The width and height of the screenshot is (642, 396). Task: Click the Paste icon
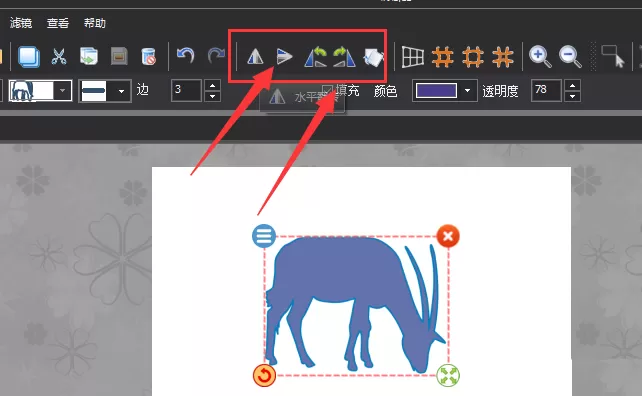[x=89, y=56]
